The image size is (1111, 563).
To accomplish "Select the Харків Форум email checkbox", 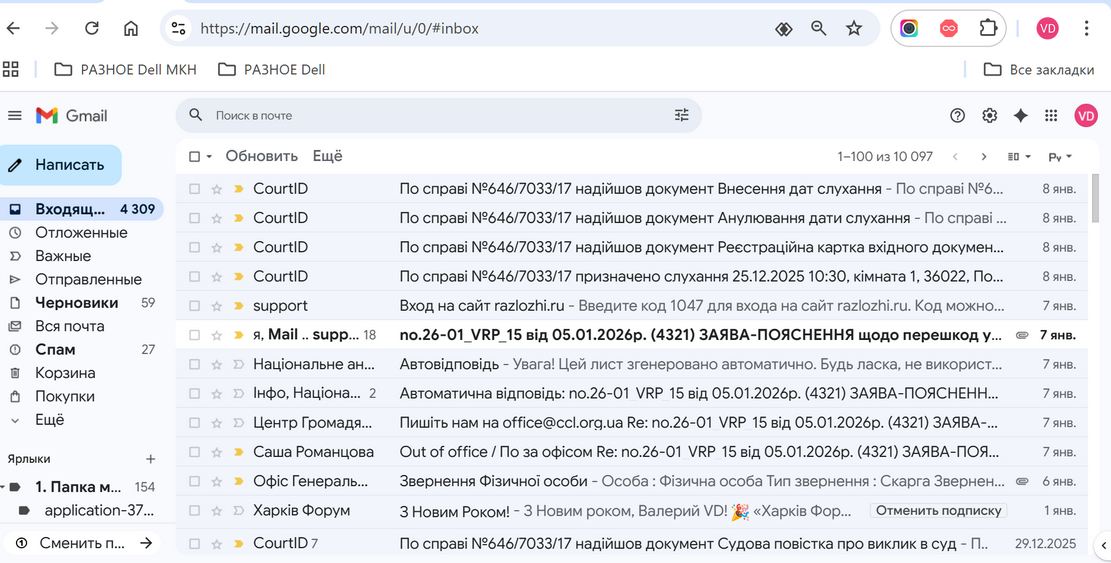I will (x=194, y=511).
